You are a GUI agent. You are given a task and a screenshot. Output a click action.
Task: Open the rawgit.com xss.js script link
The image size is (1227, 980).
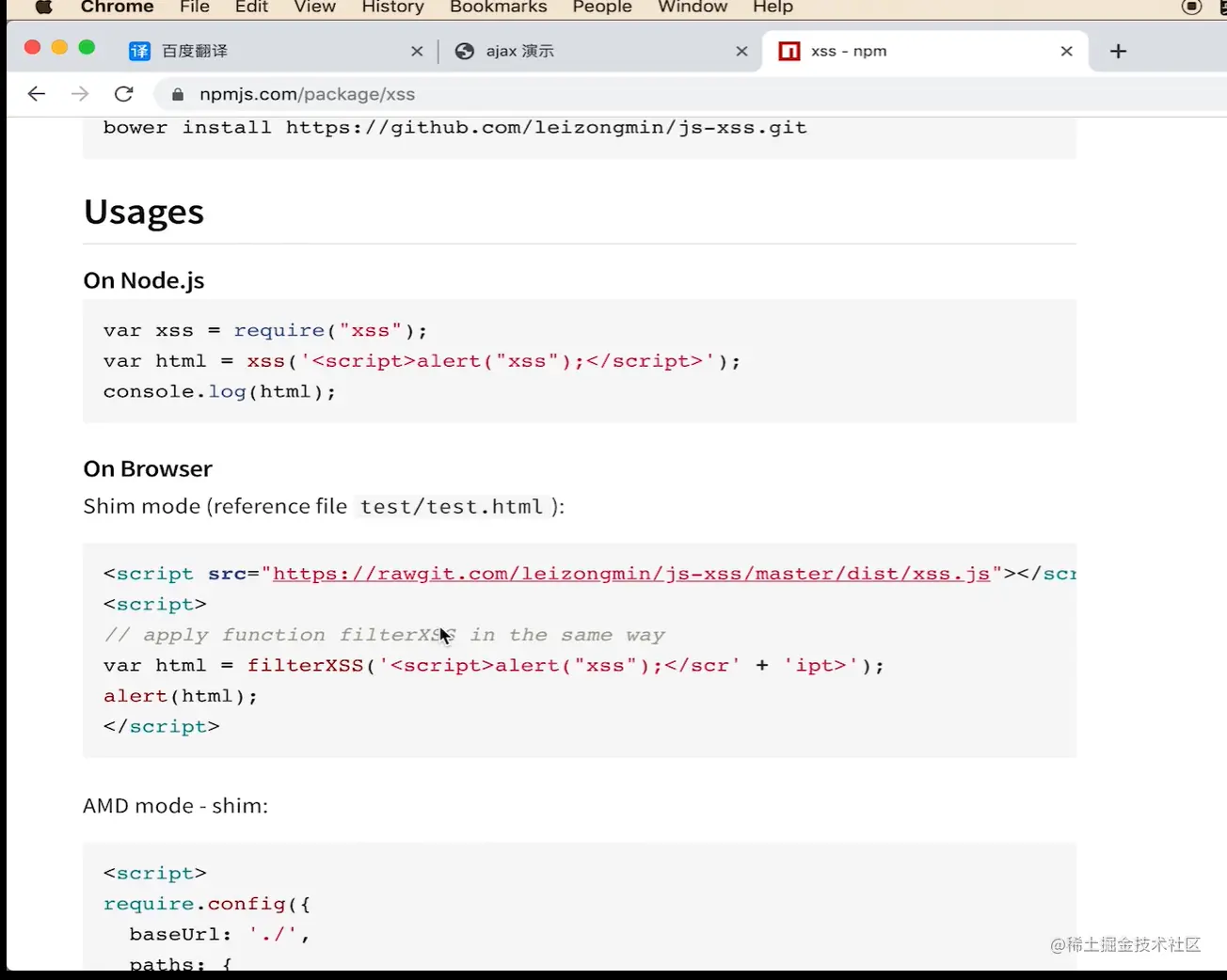point(631,574)
